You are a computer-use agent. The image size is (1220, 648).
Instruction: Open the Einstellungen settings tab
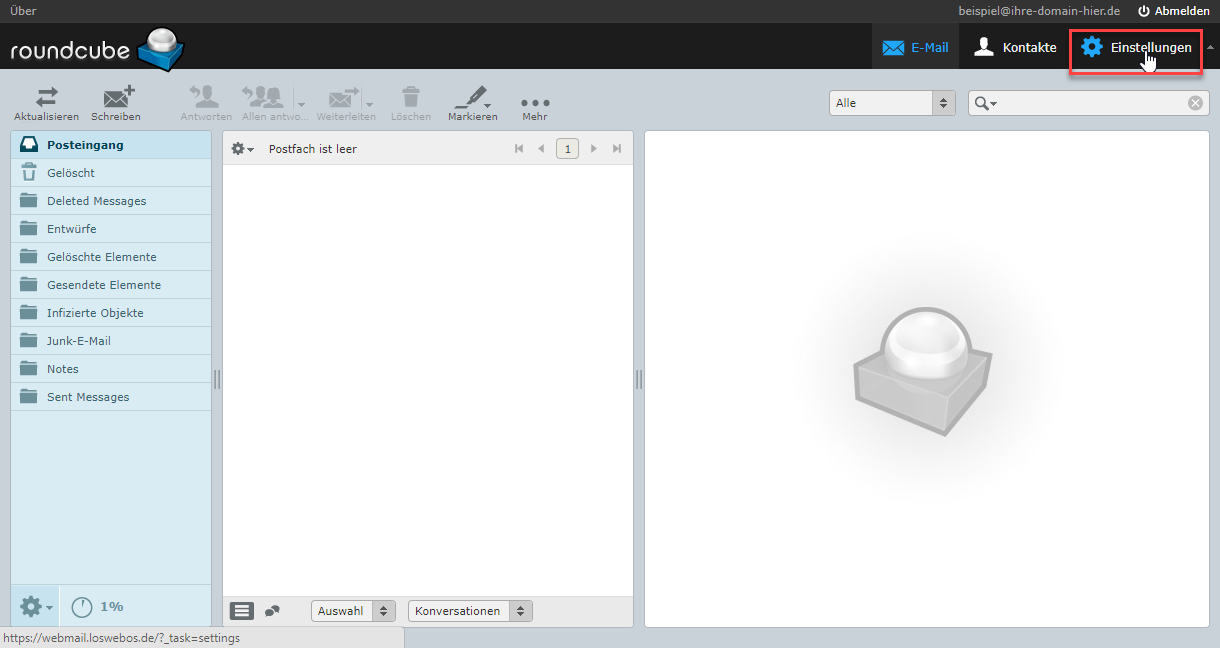[x=1136, y=47]
